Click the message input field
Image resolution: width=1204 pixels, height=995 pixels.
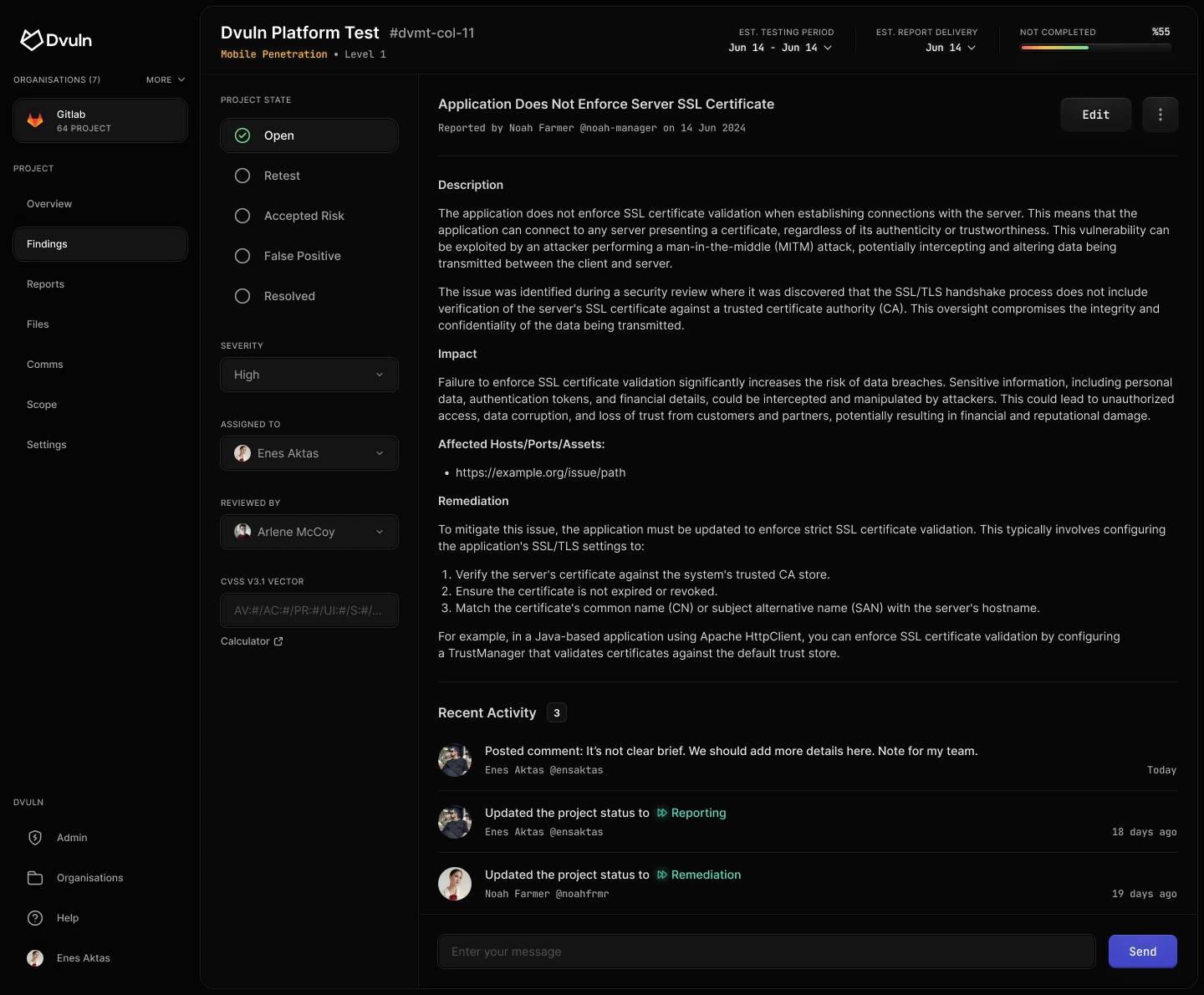click(x=767, y=952)
